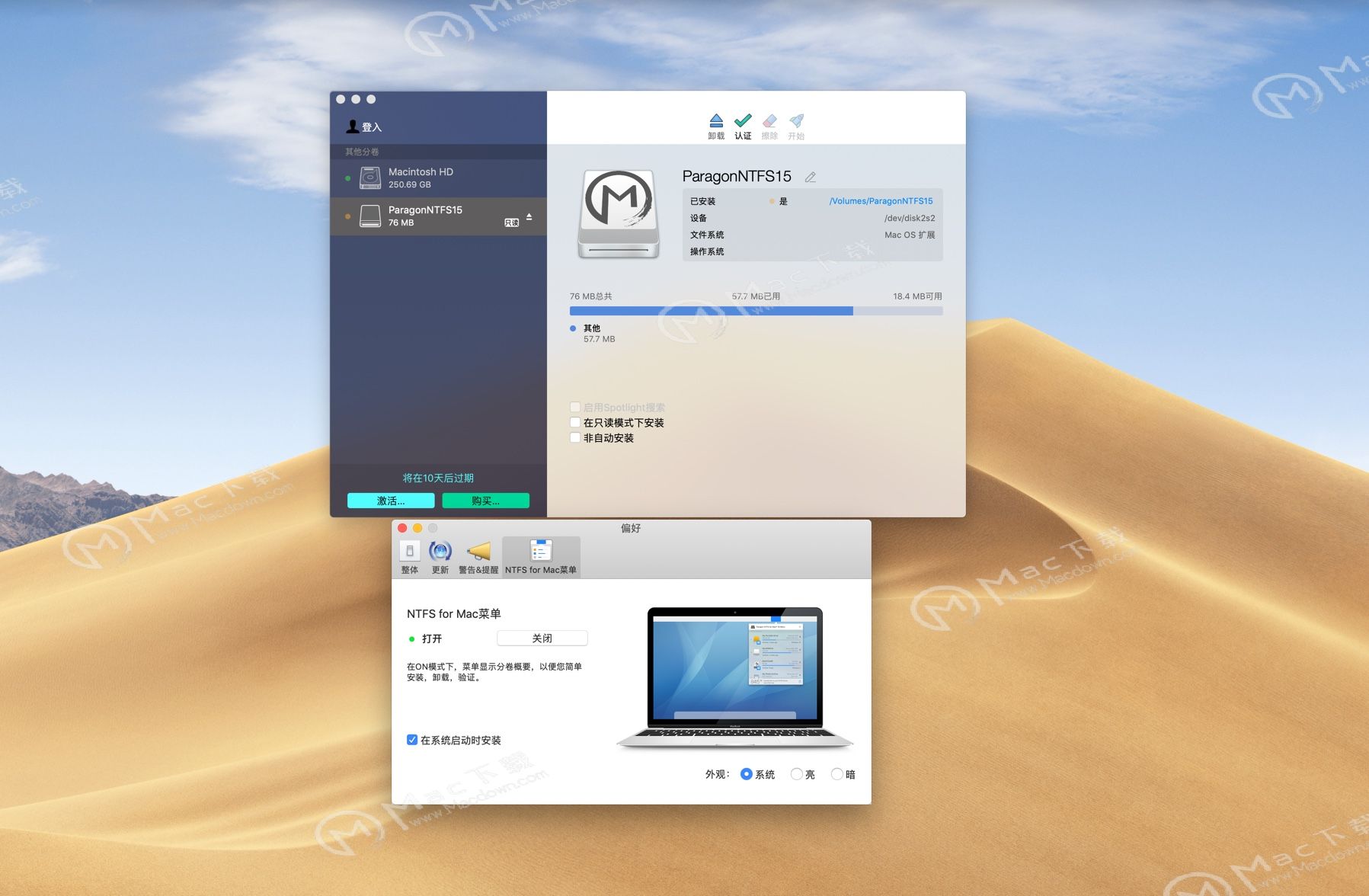The width and height of the screenshot is (1369, 896).
Task: Click the Startup (开始) rocket icon
Action: pos(796,121)
